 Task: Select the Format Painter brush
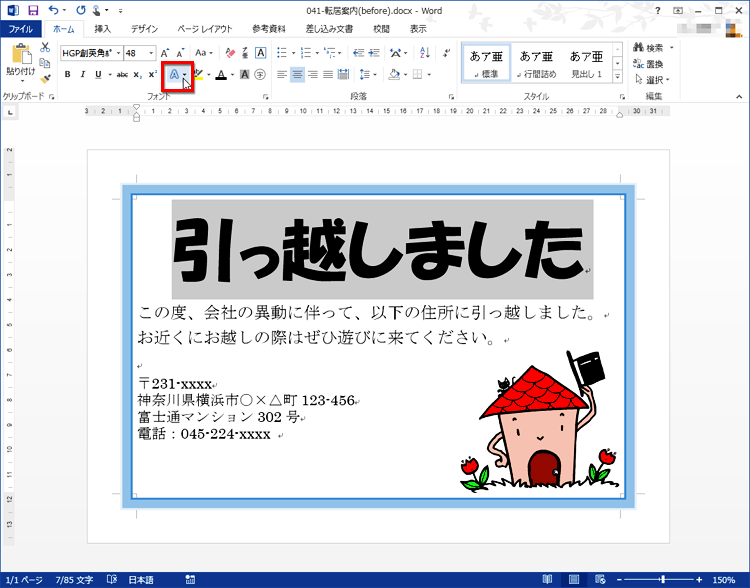pyautogui.click(x=45, y=78)
